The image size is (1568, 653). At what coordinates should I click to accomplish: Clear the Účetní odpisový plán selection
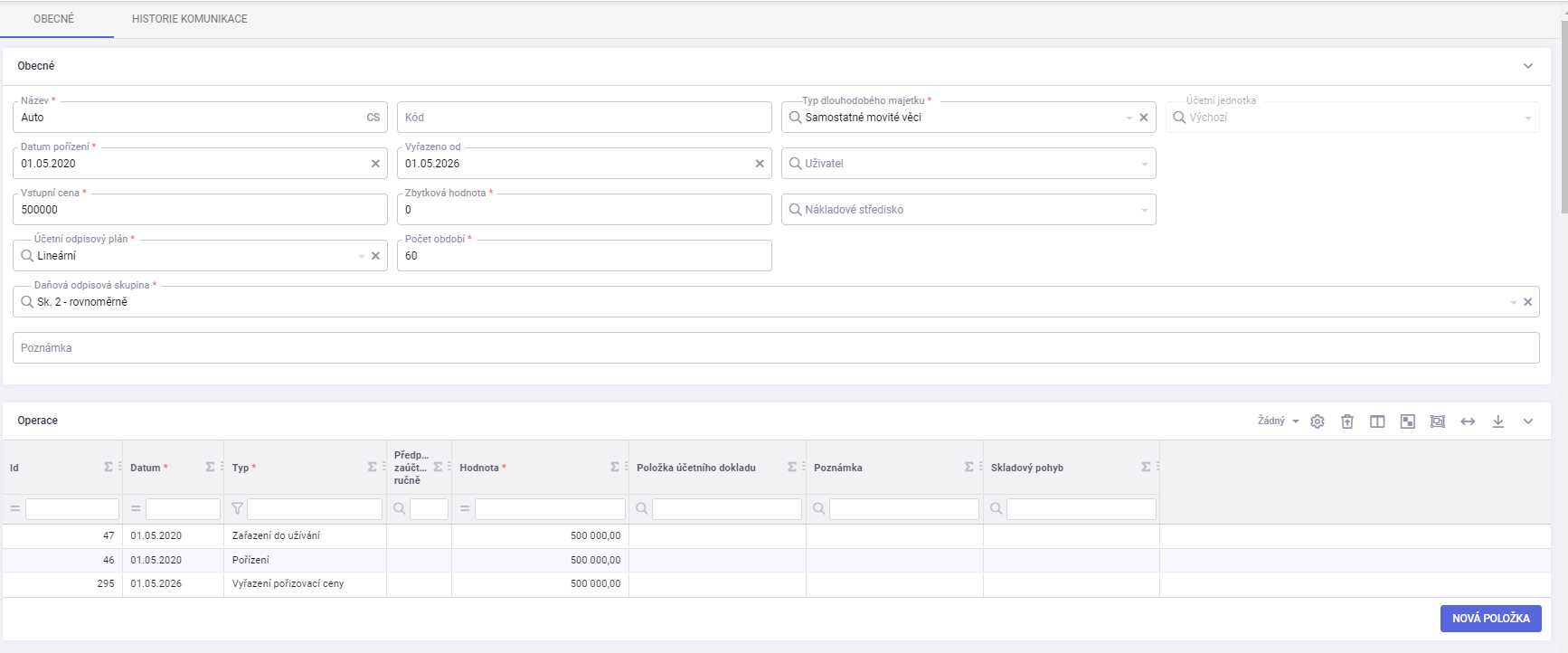tap(375, 256)
